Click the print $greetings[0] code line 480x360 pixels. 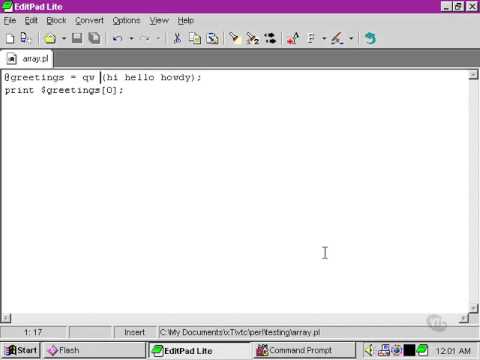(x=64, y=90)
